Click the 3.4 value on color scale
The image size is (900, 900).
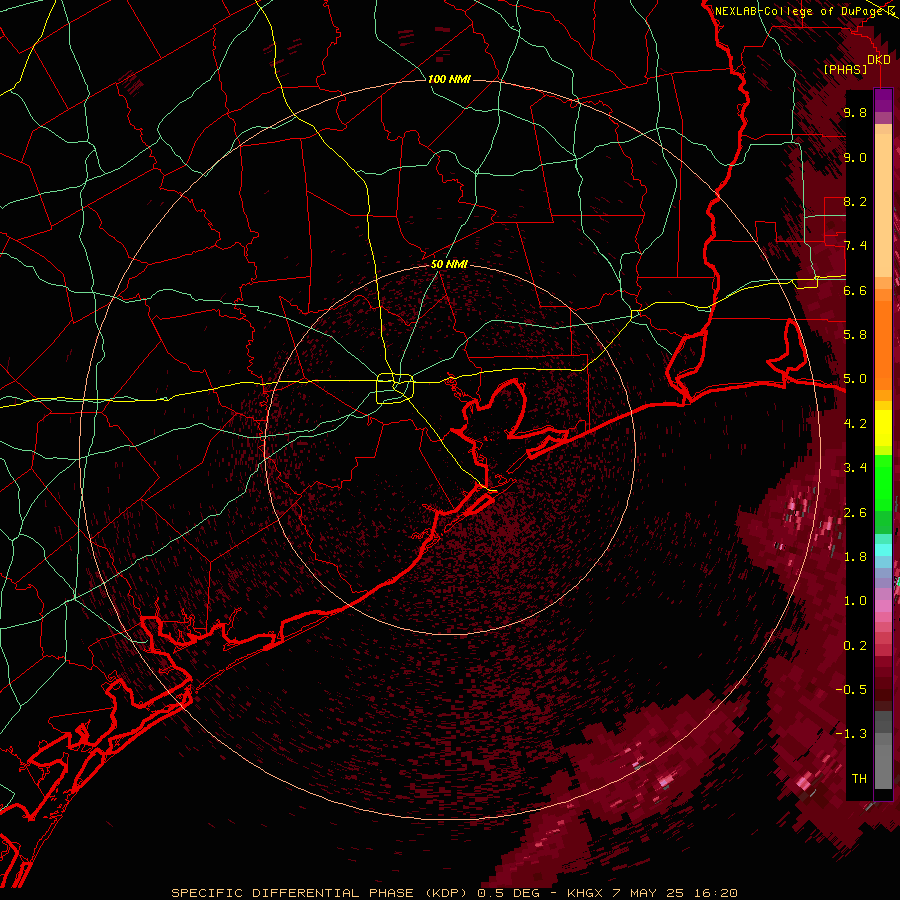[855, 468]
